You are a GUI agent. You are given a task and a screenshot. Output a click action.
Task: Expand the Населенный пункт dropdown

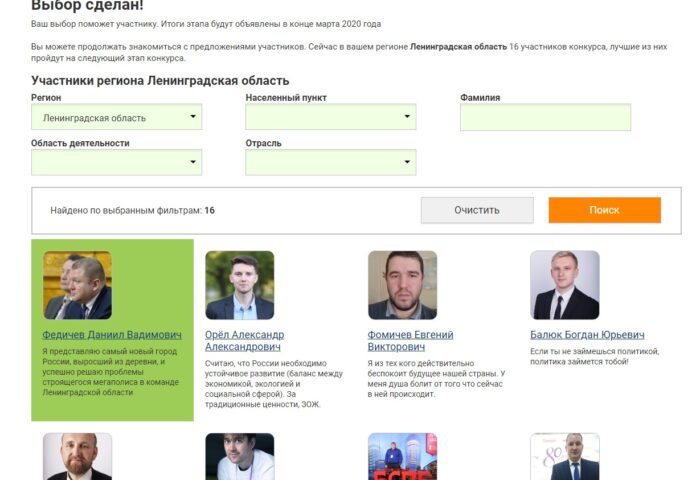[331, 117]
